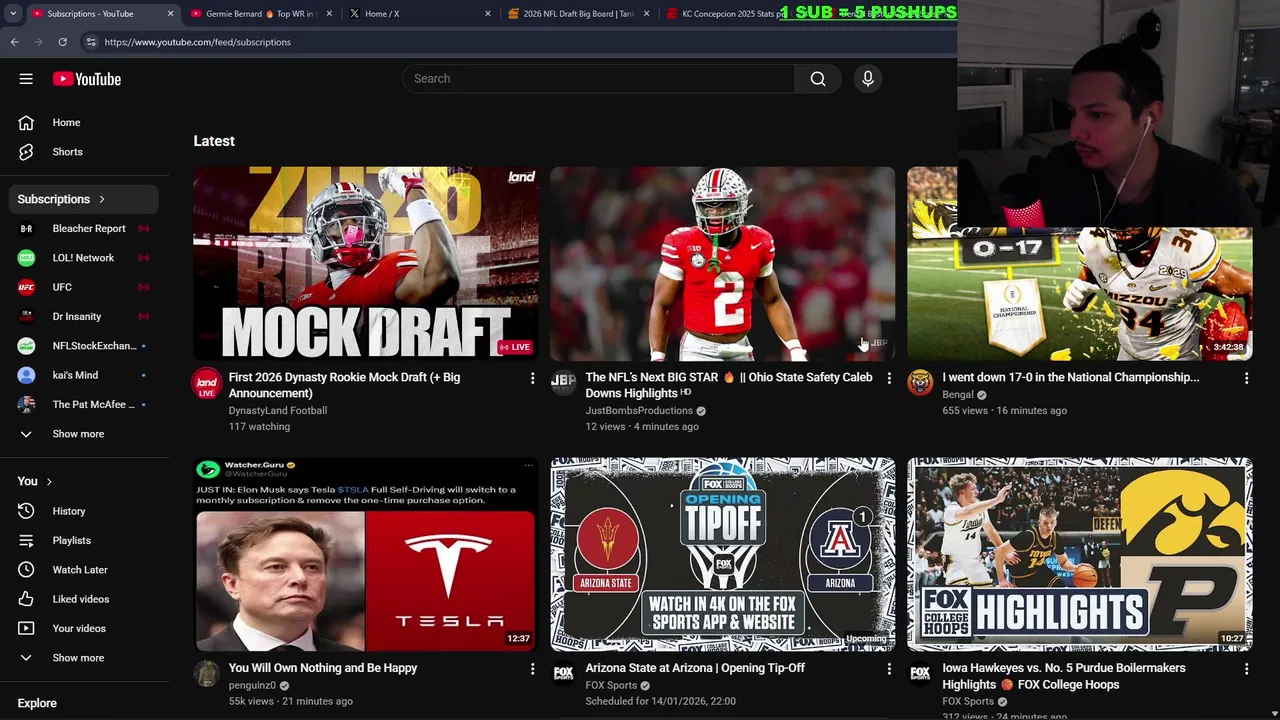Open the UFC subscription channel
The image size is (1280, 720).
tap(86, 287)
